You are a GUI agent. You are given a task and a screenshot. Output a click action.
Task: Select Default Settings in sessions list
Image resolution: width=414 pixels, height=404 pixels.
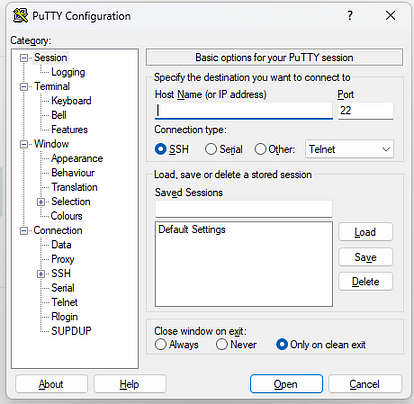click(x=192, y=229)
